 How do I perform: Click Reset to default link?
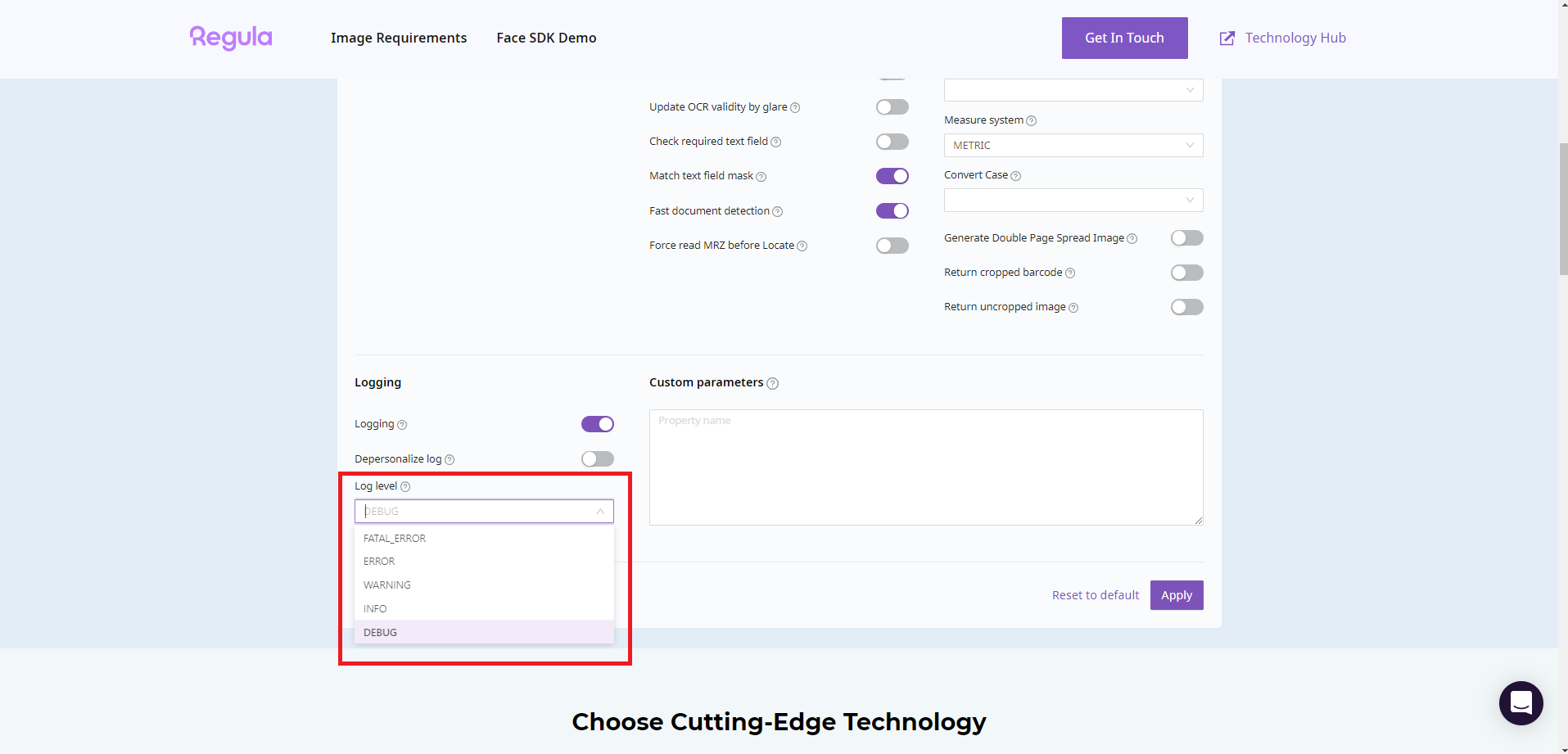(x=1095, y=595)
